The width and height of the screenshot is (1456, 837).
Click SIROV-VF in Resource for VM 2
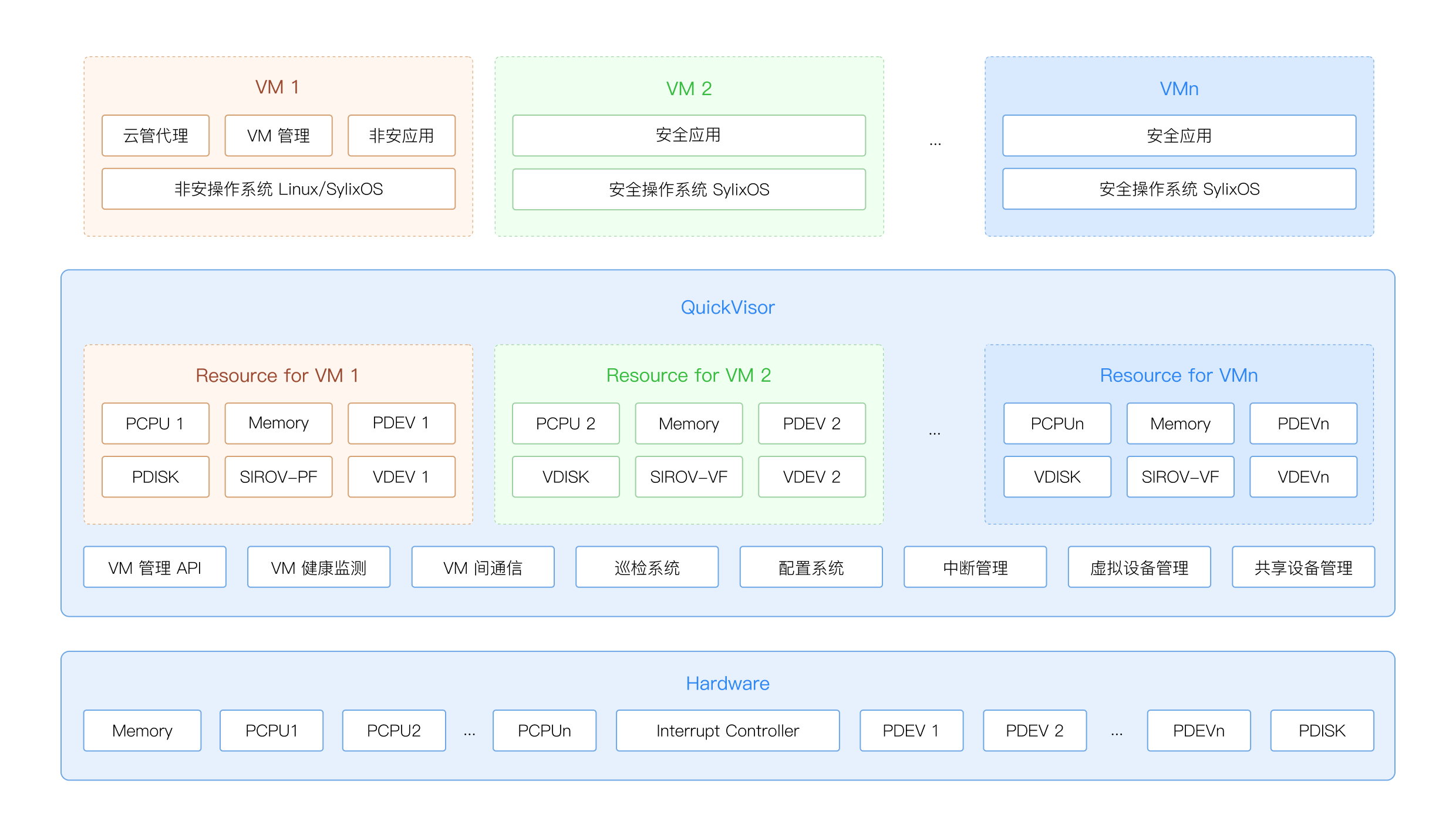[689, 477]
